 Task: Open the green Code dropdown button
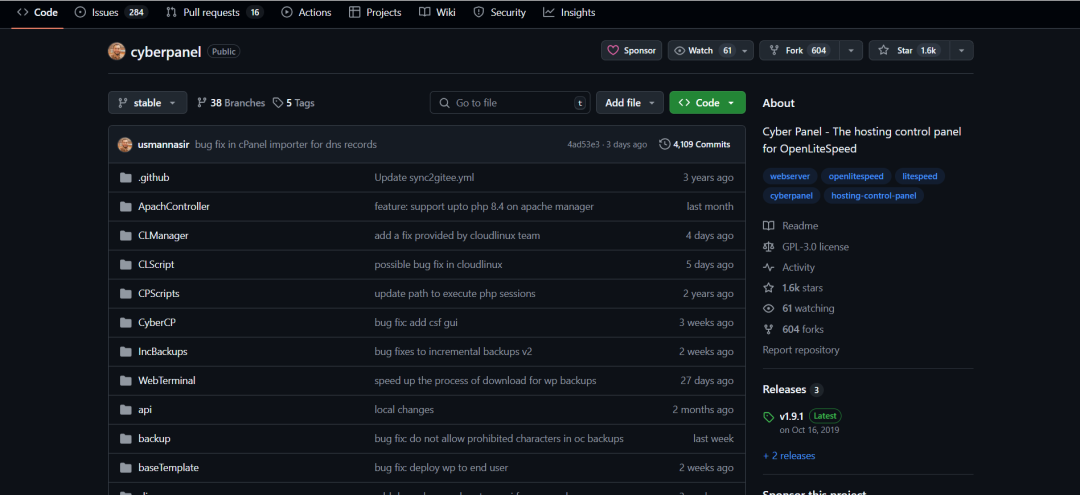tap(707, 103)
